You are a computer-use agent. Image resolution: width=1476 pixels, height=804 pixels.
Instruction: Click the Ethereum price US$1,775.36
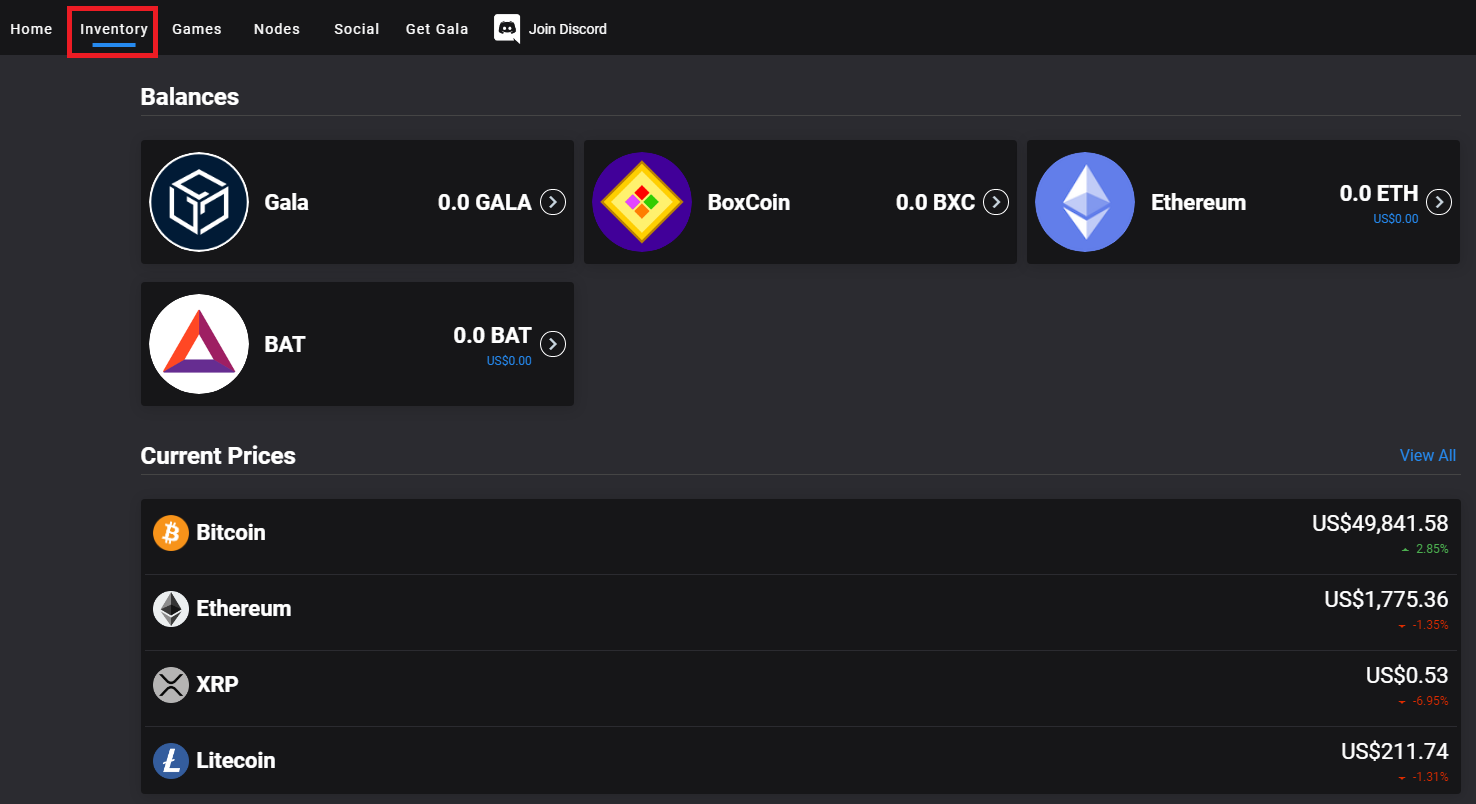point(1386,599)
